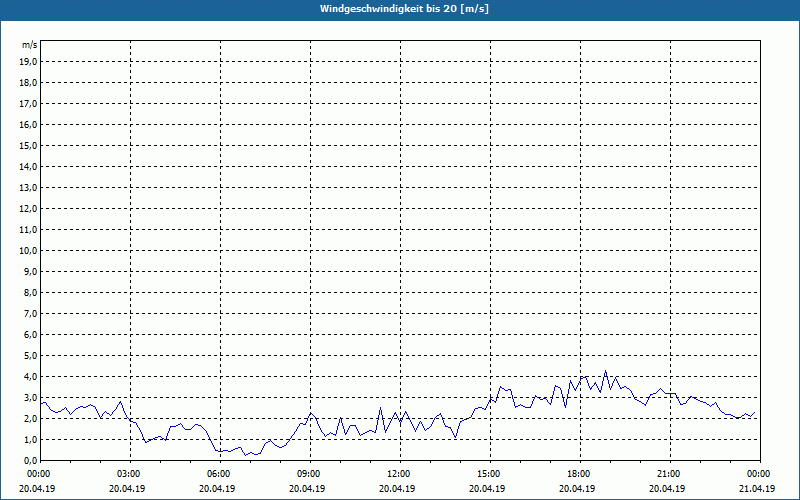Click the 21.04.19 date label
This screenshot has height=500, width=800.
[757, 488]
